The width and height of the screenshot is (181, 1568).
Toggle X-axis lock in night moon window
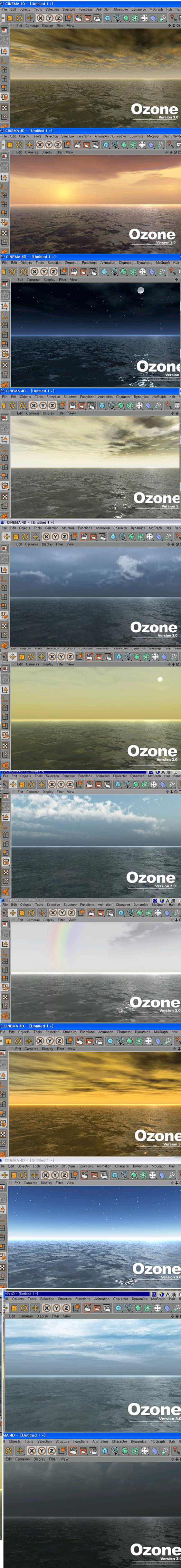coord(35,272)
